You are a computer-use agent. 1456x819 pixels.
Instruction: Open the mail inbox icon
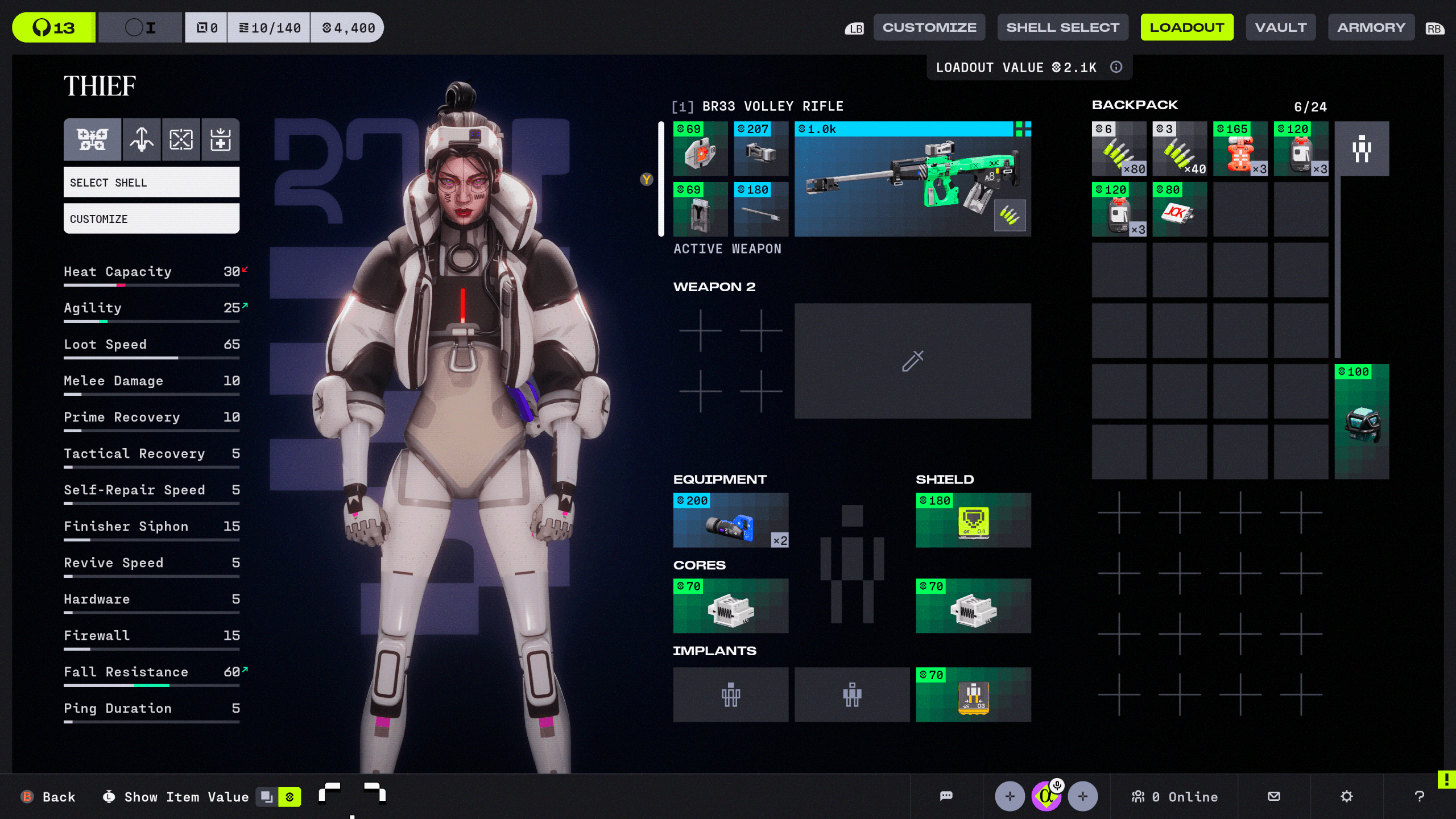[x=1274, y=796]
